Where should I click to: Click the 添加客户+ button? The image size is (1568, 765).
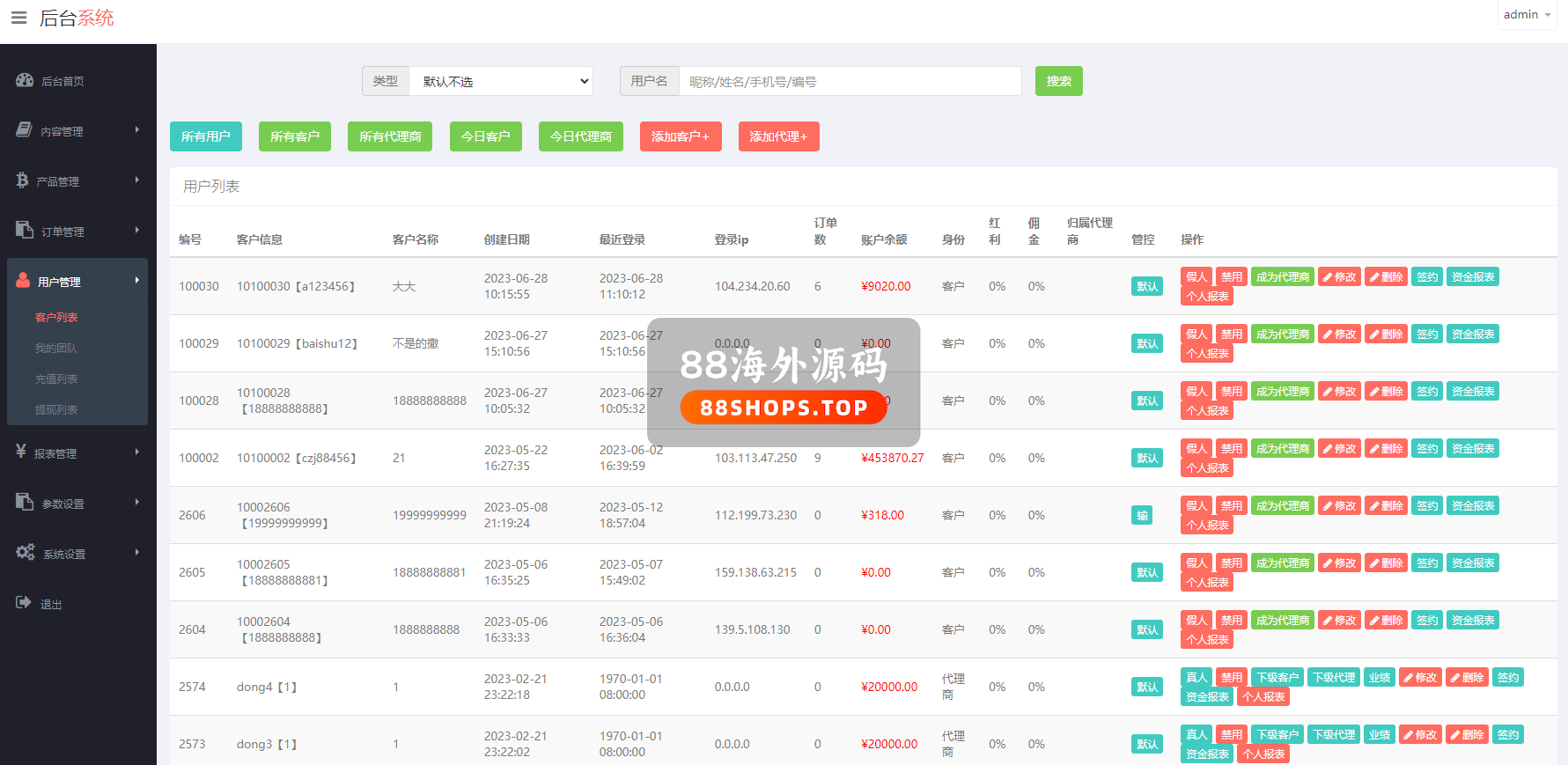pos(680,136)
